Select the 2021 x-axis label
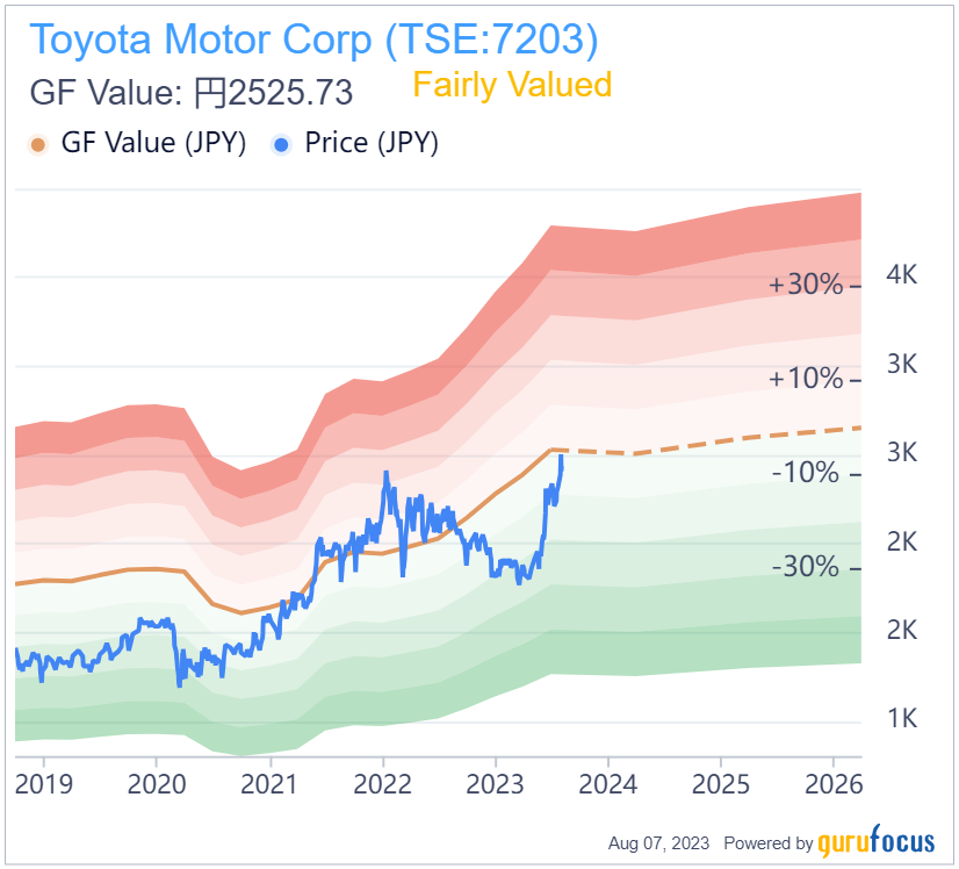959x869 pixels. click(x=270, y=783)
